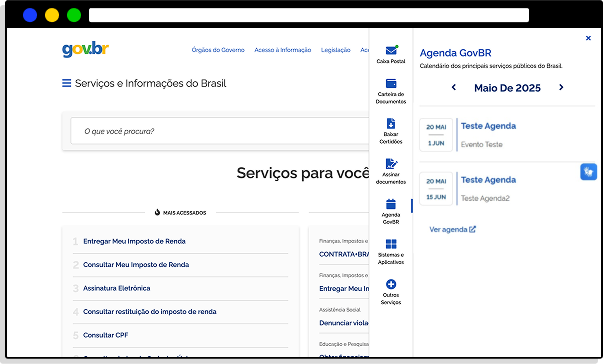Image resolution: width=603 pixels, height=364 pixels.
Task: Open Acesso à Informação menu
Action: click(283, 50)
